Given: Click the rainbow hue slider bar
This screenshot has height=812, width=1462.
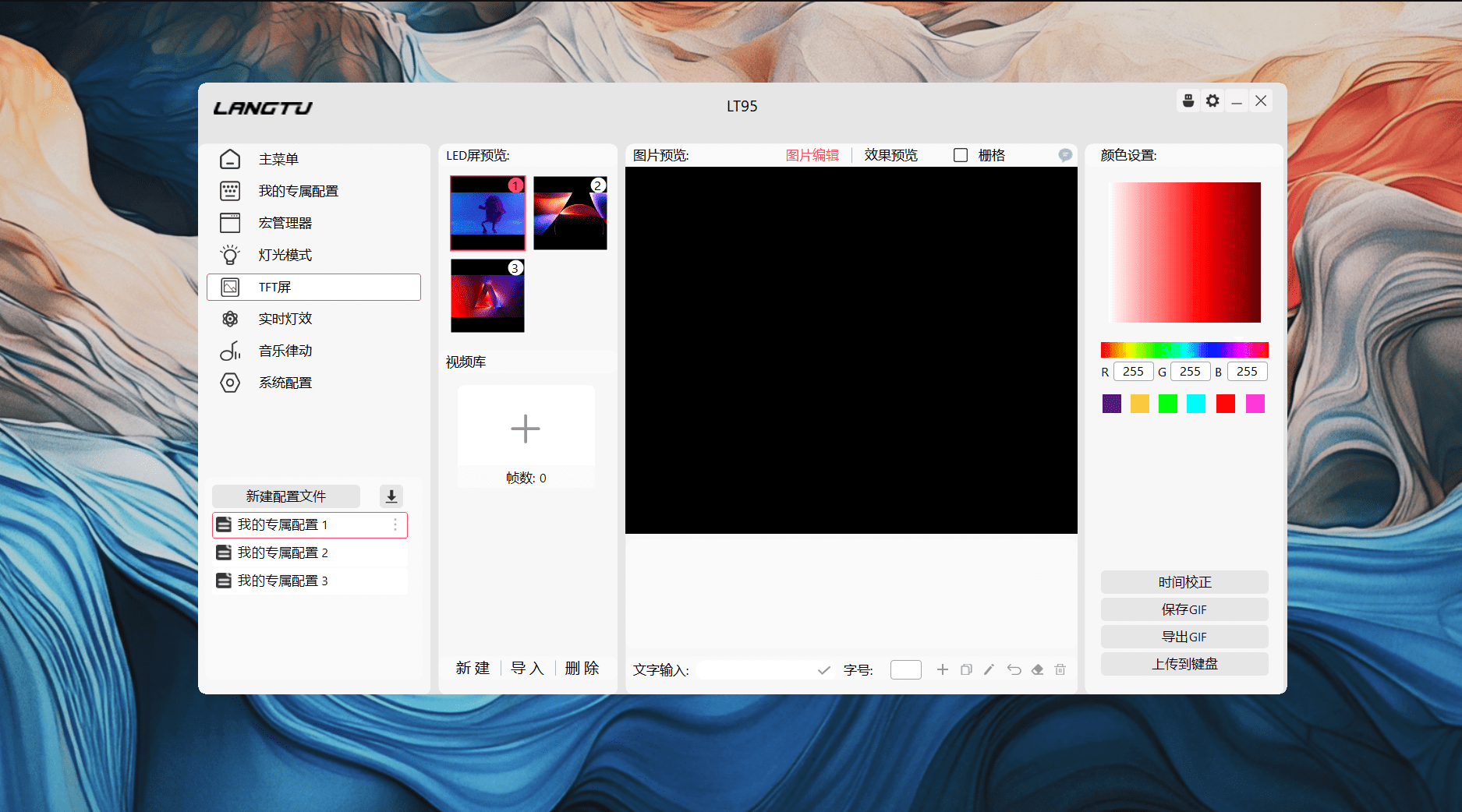Looking at the screenshot, I should pos(1184,350).
